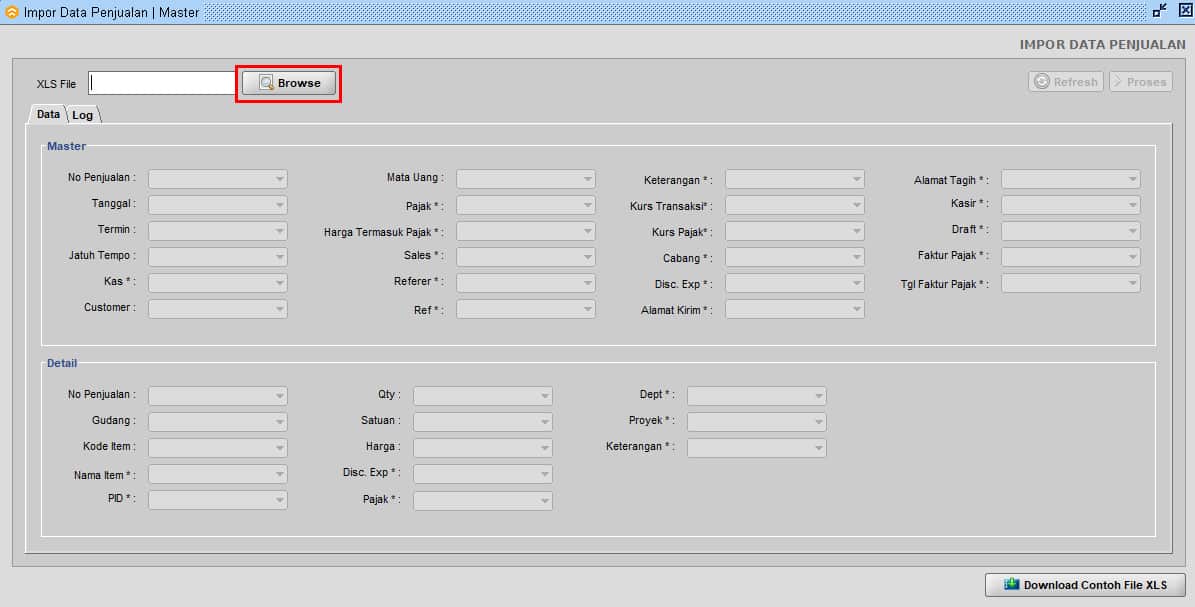Select the Data tab
The height and width of the screenshot is (607, 1195).
48,114
